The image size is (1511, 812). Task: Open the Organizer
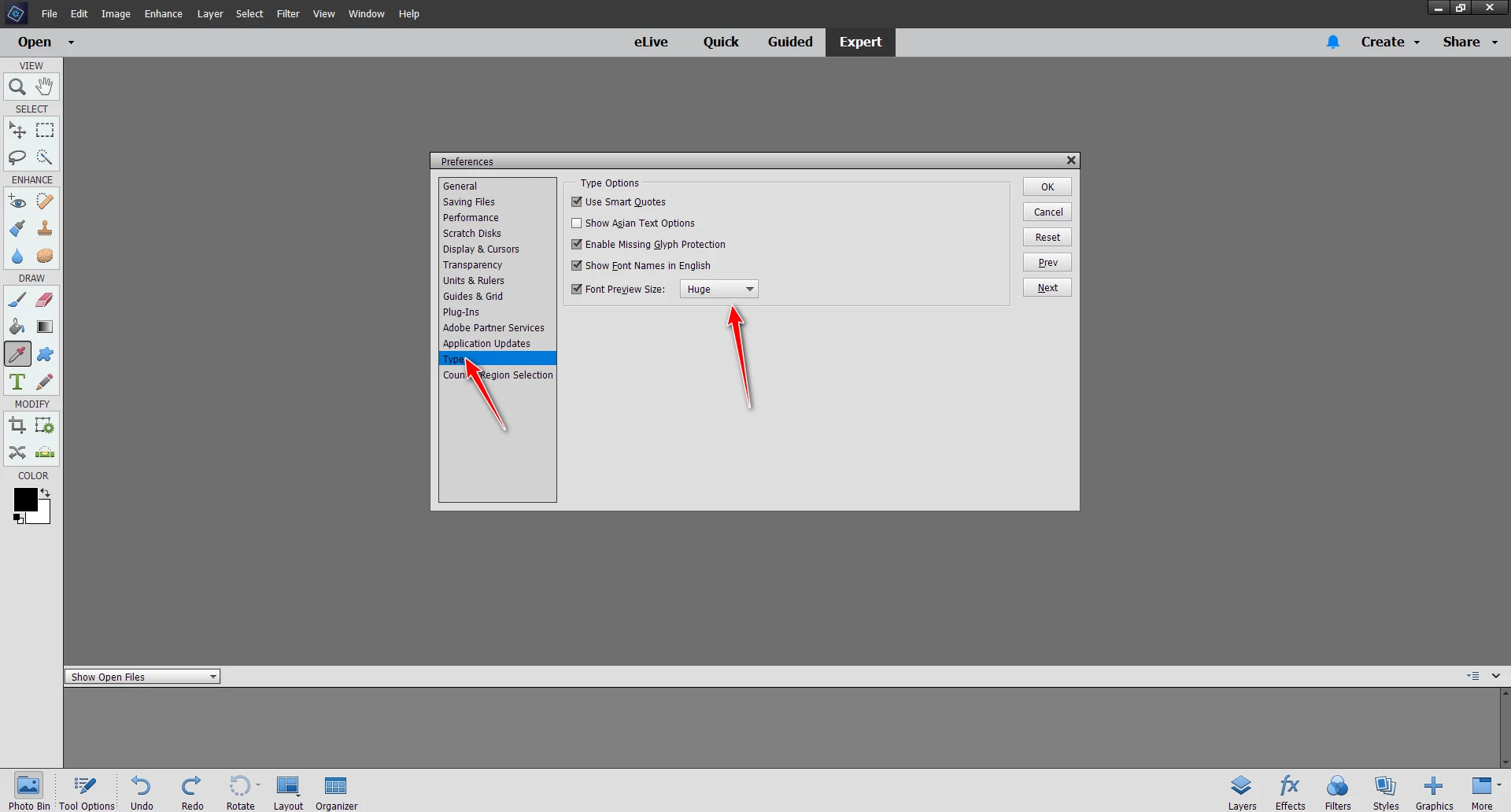[x=336, y=792]
